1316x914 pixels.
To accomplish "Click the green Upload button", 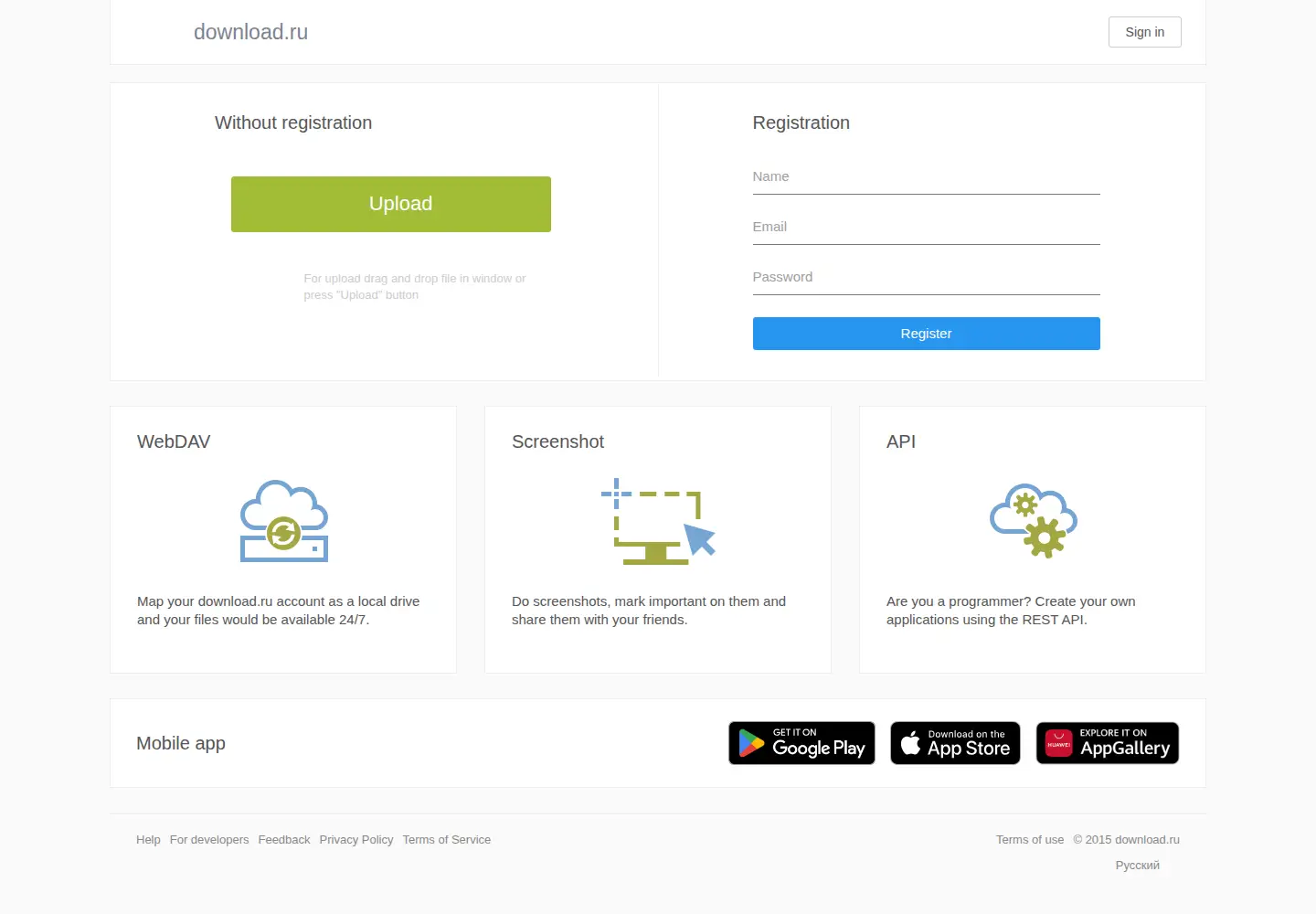I will [x=391, y=204].
